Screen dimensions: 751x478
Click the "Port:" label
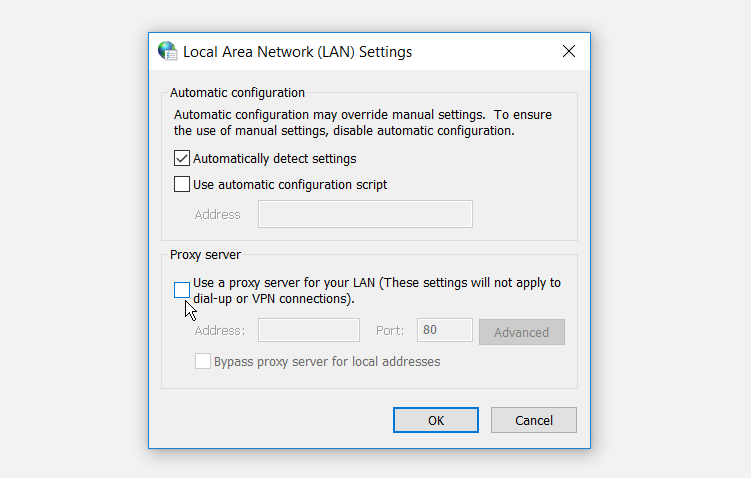(389, 331)
